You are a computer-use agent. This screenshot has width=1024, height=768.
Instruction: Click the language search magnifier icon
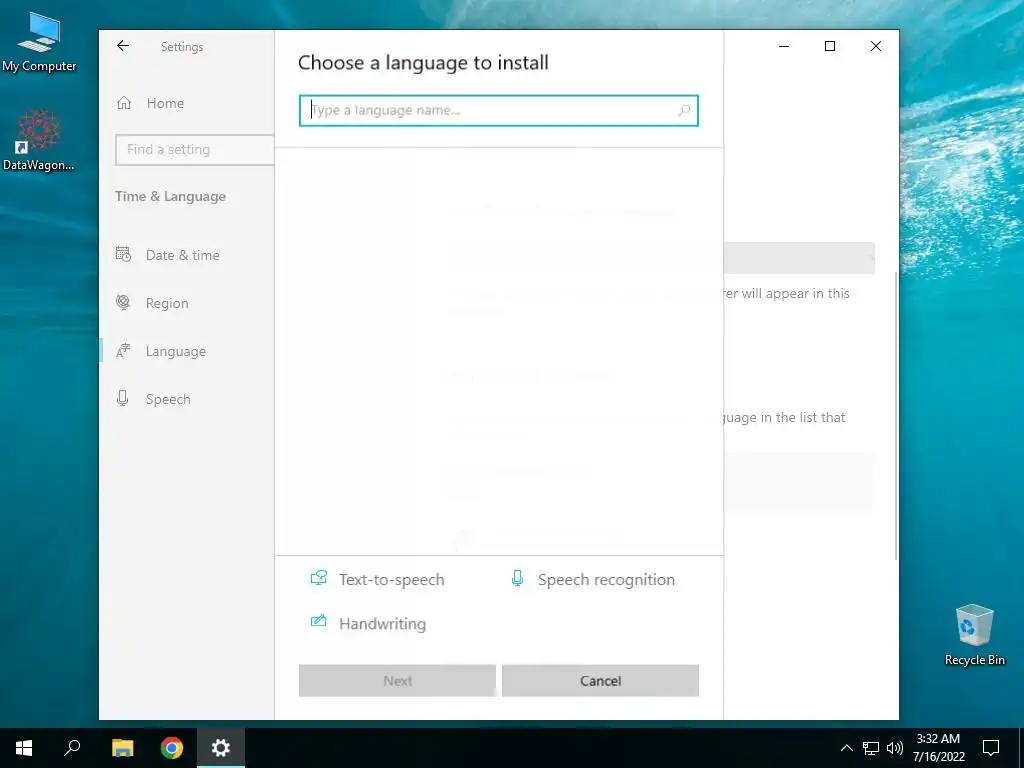(684, 110)
